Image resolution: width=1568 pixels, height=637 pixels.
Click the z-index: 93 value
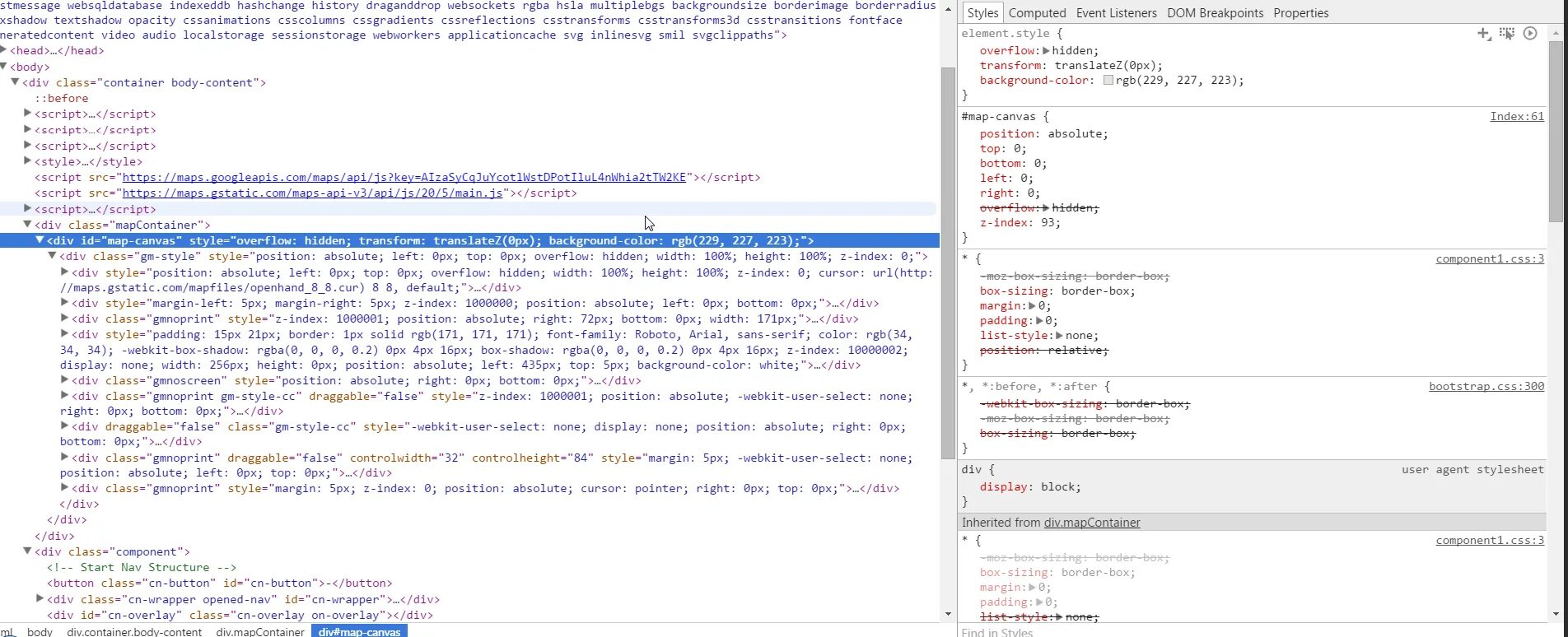point(1048,223)
